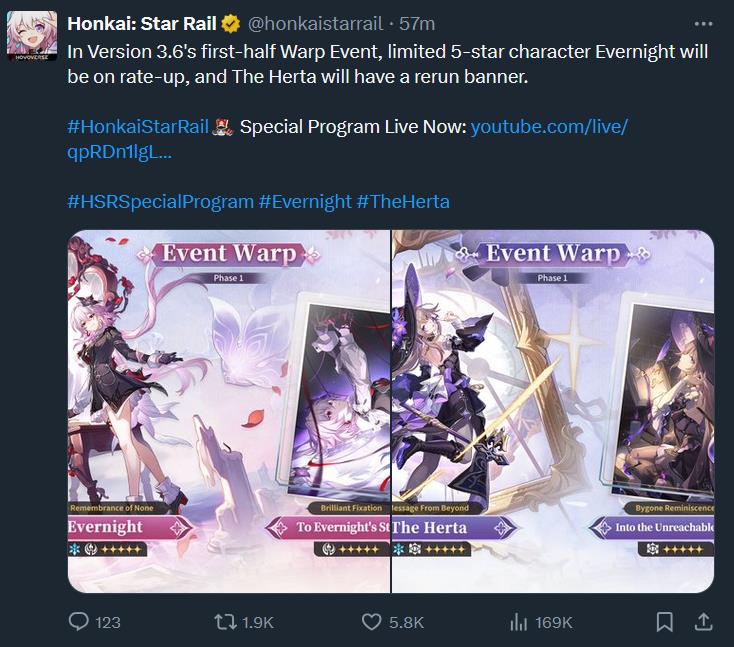
Task: Open the #Evernight hashtag
Action: click(x=305, y=202)
